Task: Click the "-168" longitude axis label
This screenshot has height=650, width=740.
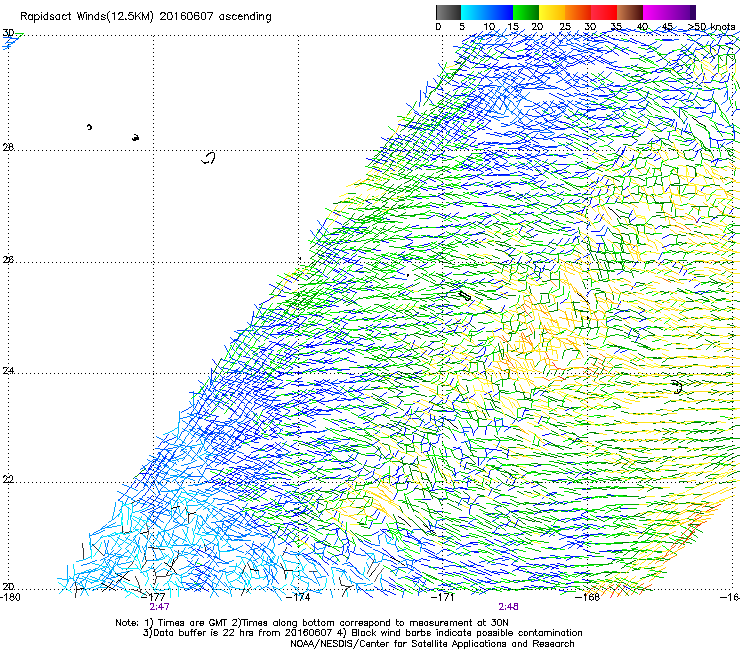Action: 588,597
